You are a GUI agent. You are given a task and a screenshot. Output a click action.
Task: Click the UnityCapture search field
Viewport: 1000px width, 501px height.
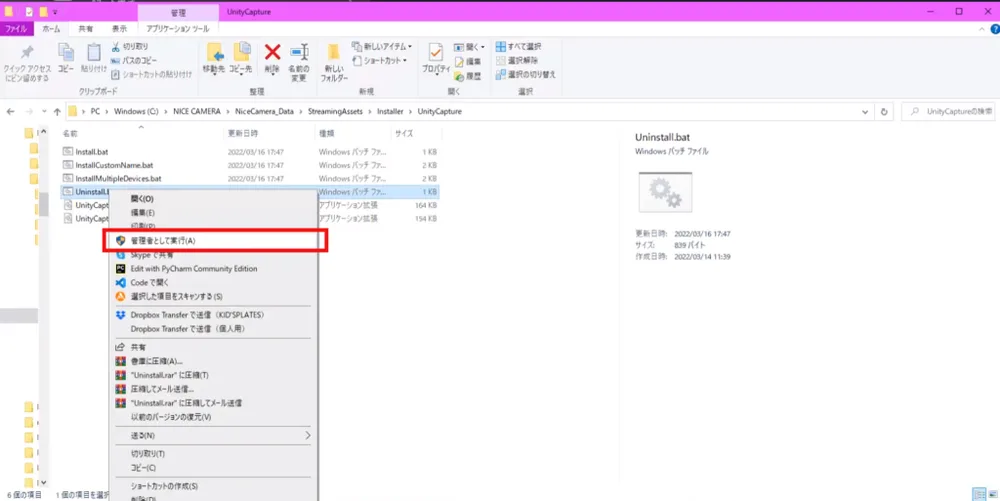pyautogui.click(x=950, y=112)
